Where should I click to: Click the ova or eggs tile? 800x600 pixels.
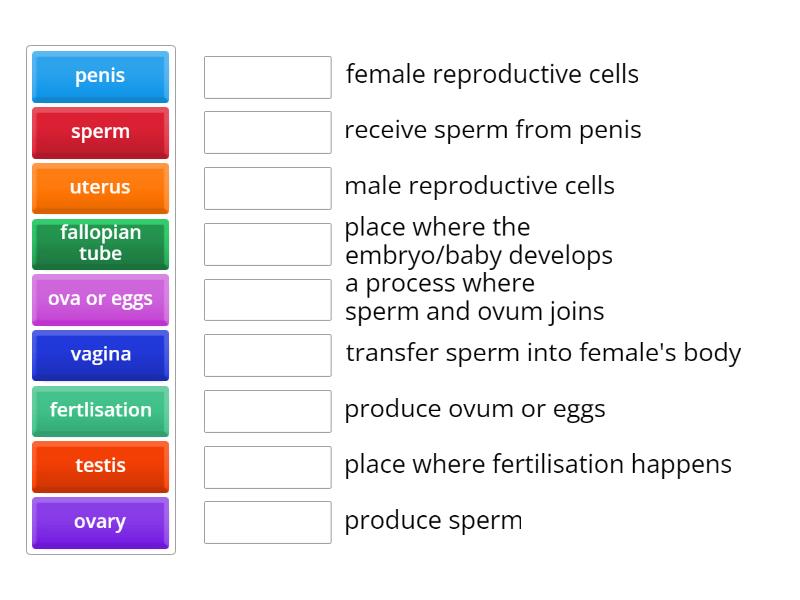point(100,299)
